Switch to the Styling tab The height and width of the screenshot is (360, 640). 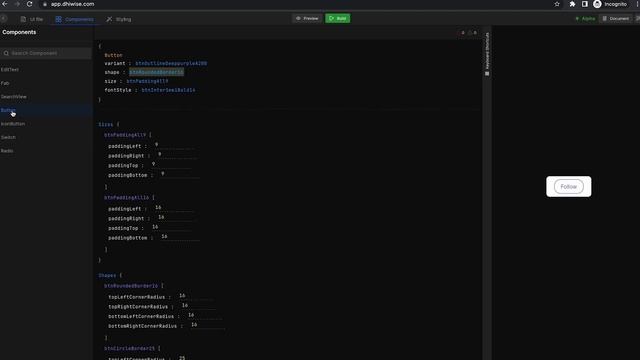(119, 19)
